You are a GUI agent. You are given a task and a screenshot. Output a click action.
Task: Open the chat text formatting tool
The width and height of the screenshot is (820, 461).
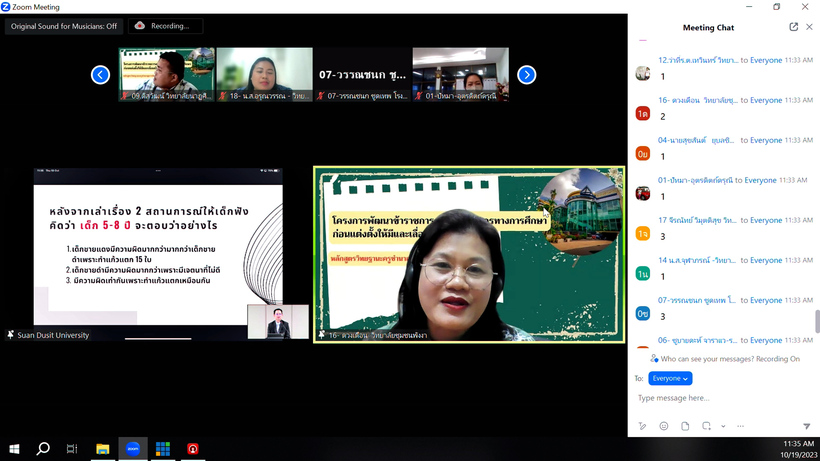pos(642,426)
